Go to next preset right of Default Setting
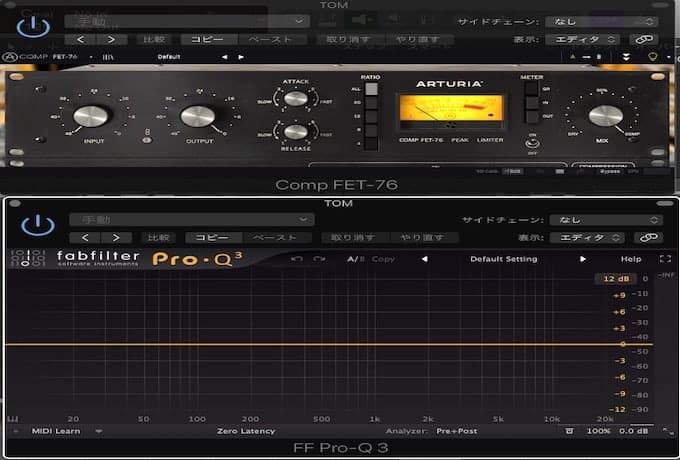Viewport: 680px width, 460px height. coord(583,259)
